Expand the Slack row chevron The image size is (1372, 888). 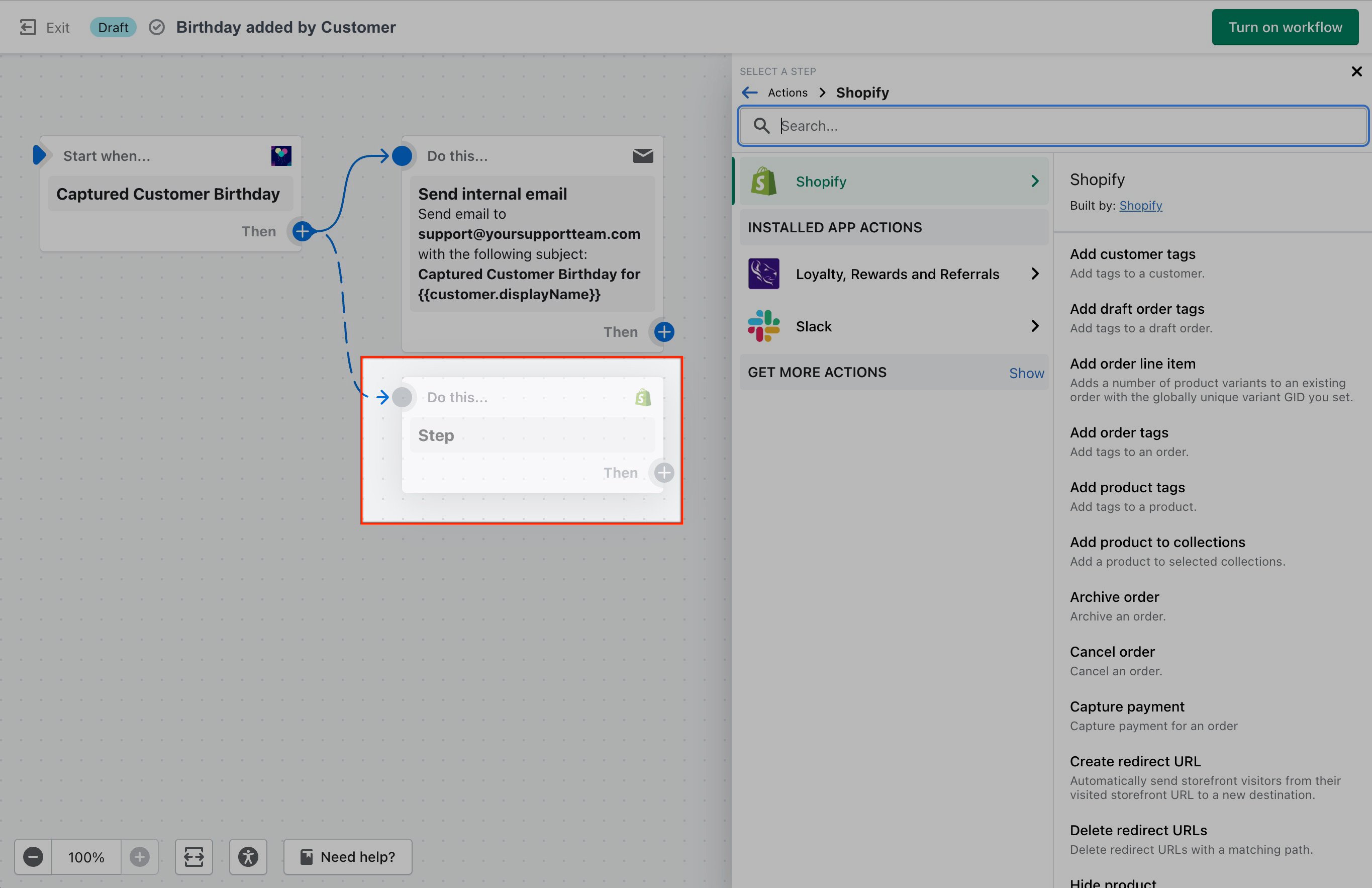[1035, 326]
